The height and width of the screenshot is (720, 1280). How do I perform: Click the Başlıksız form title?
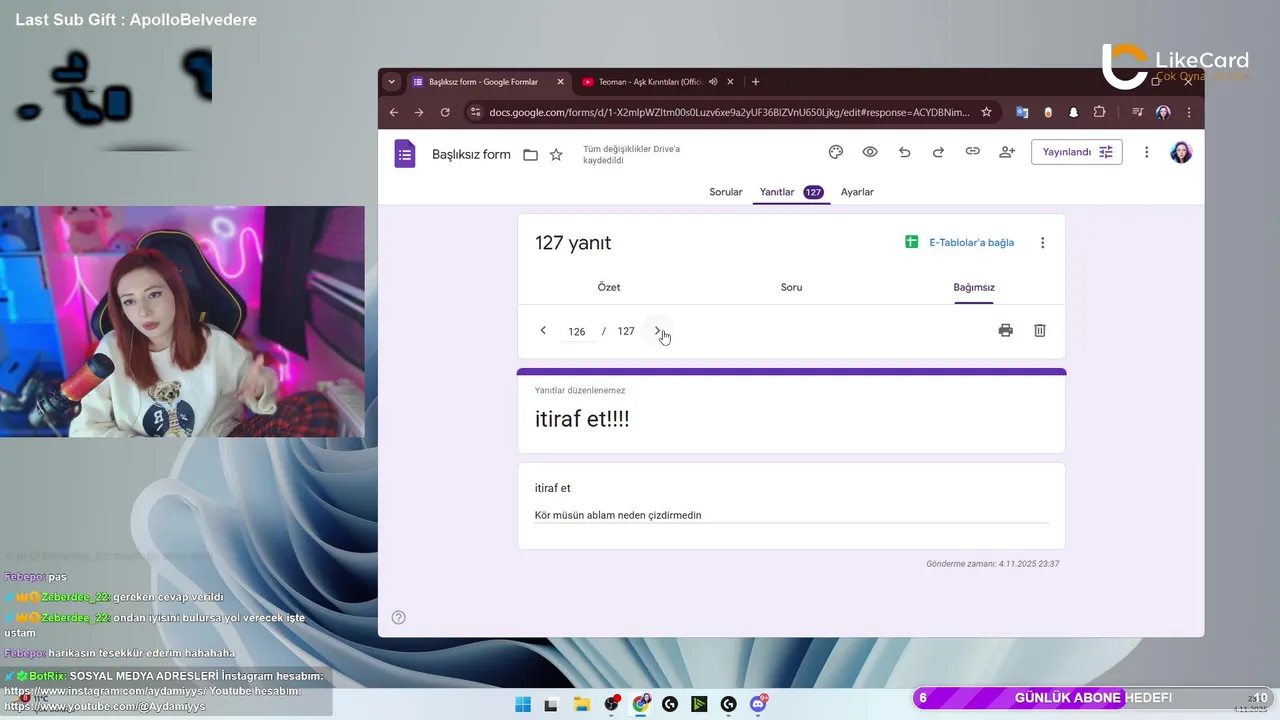pos(471,154)
